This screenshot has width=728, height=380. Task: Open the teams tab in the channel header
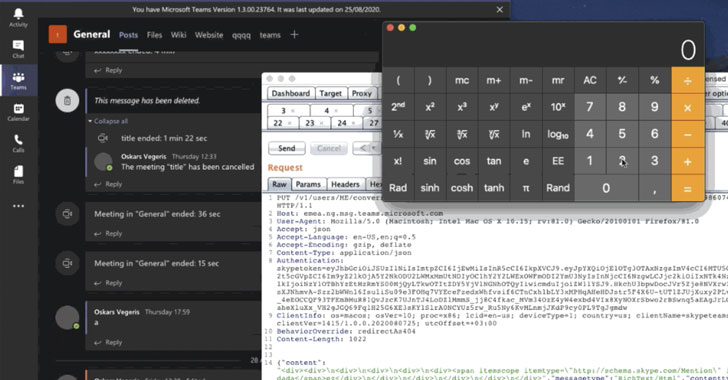(270, 35)
